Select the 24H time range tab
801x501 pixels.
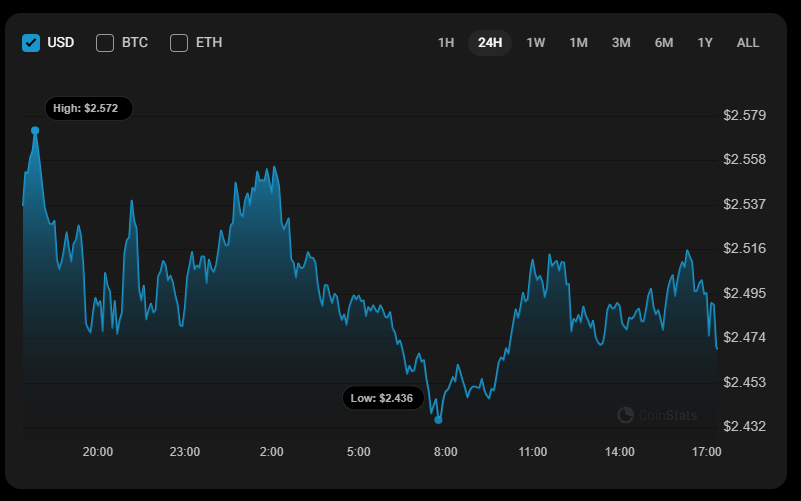point(490,42)
